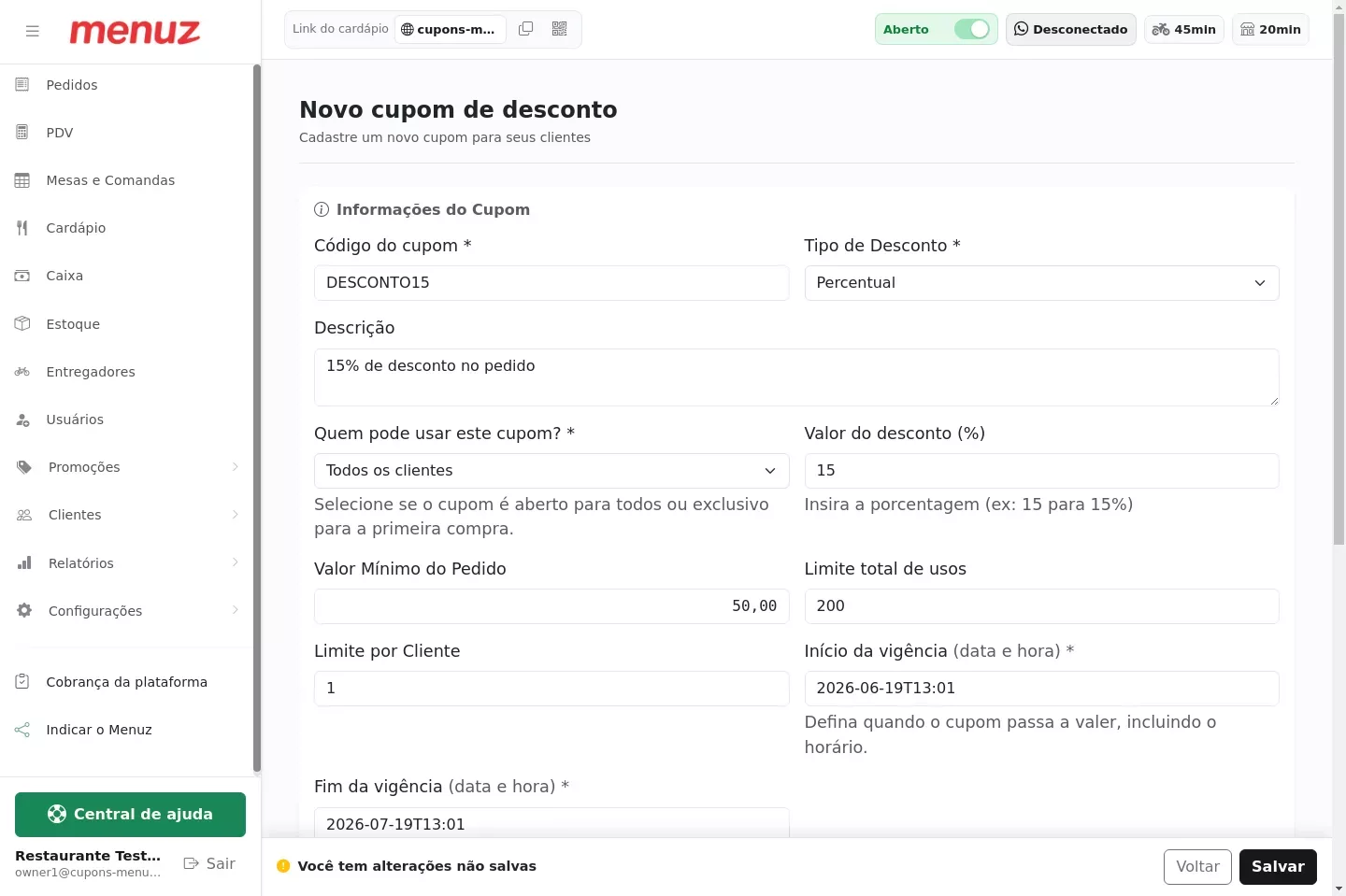Click the Limite total de usos field
1346x896 pixels.
click(x=1041, y=606)
